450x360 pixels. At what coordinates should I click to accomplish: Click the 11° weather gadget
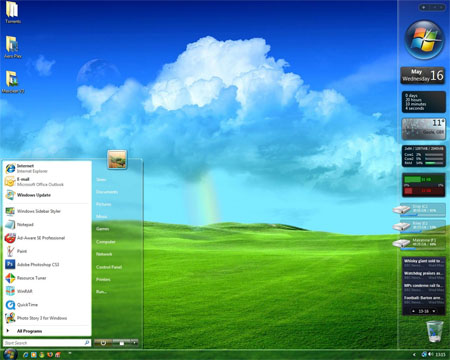[423, 128]
